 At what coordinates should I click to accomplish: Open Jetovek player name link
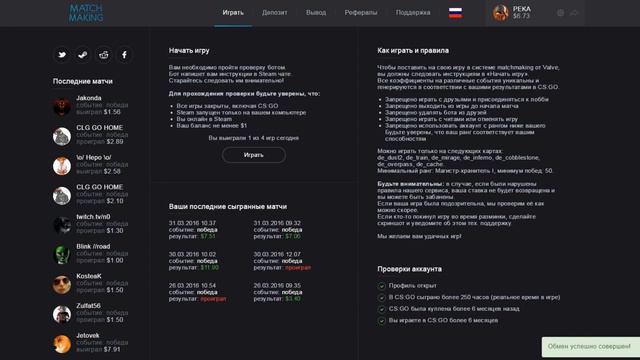(x=88, y=336)
